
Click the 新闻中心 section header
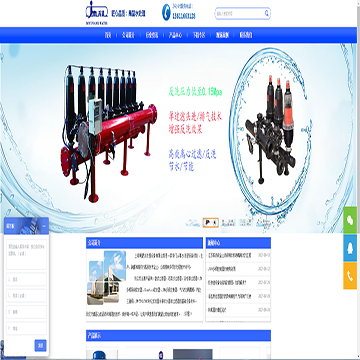238,243
